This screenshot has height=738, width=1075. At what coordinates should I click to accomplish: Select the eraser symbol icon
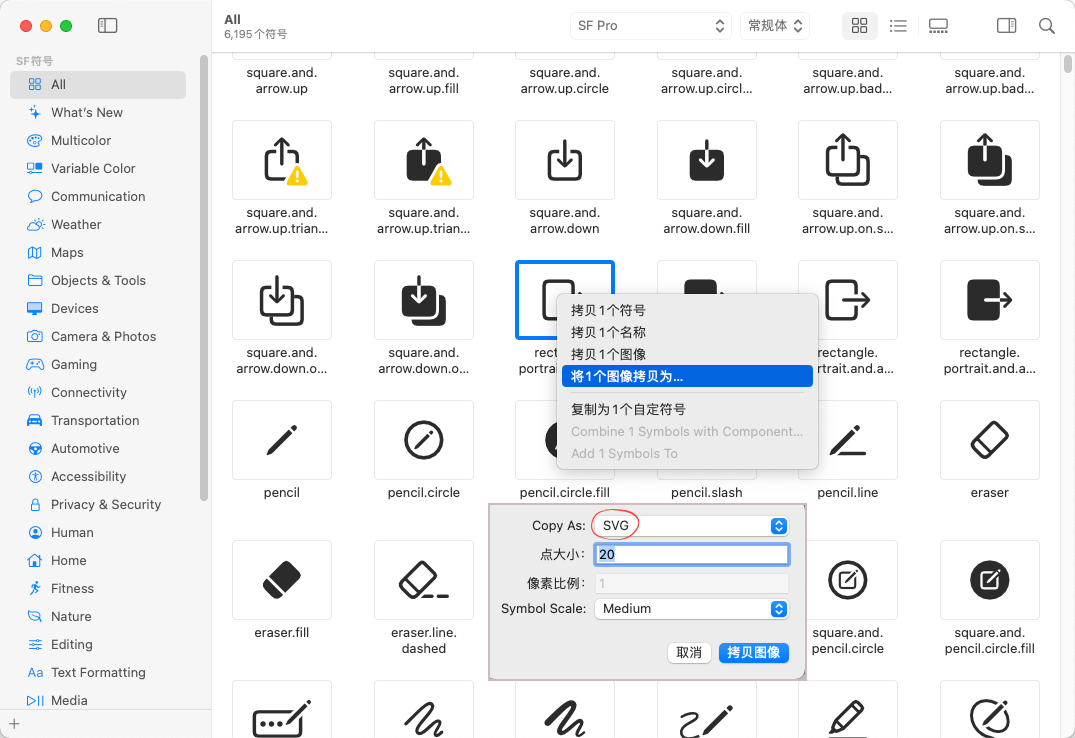pyautogui.click(x=989, y=440)
